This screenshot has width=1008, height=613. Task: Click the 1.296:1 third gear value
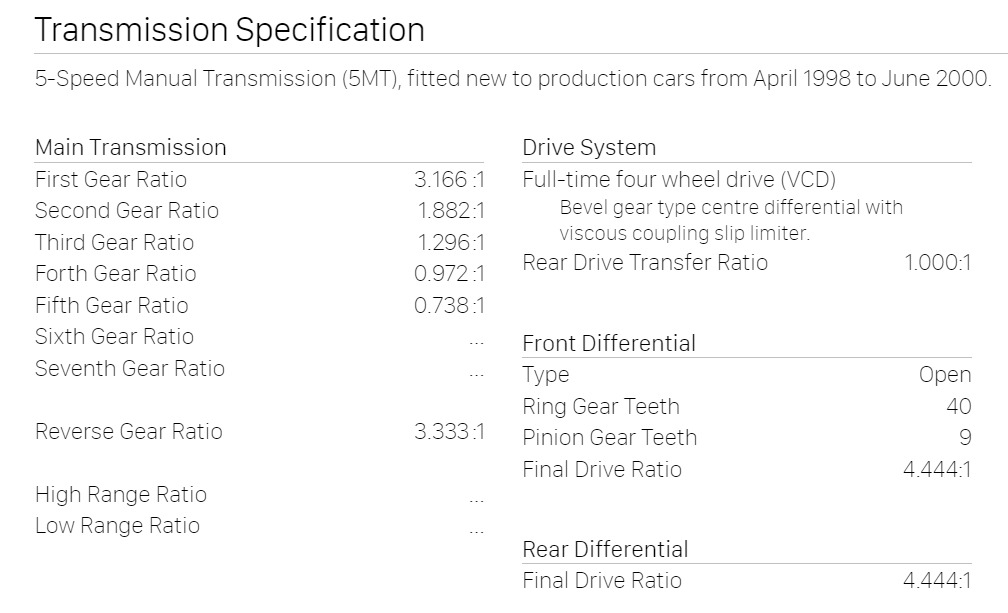tap(451, 242)
